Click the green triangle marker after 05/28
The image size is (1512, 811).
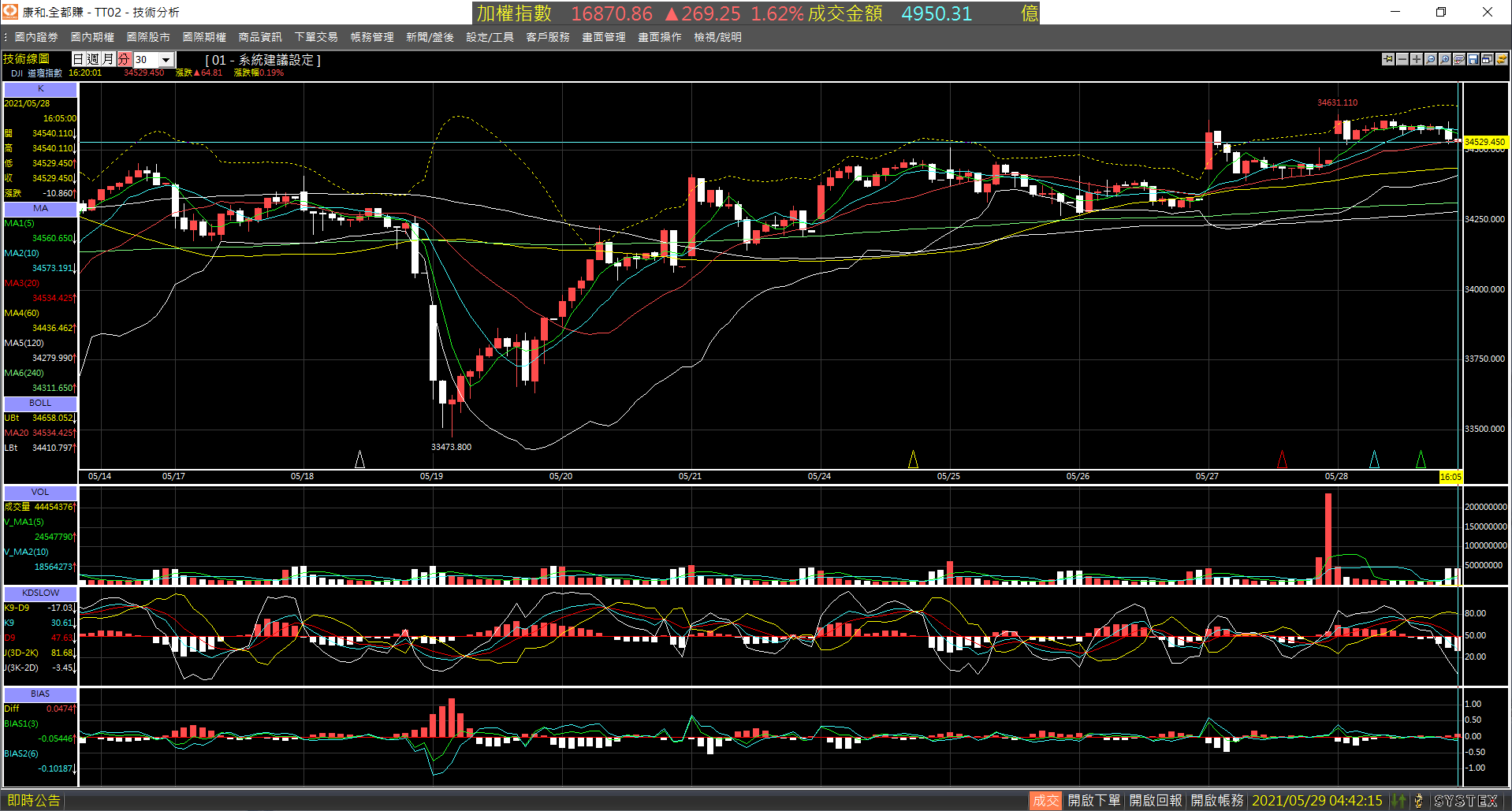coord(1421,459)
